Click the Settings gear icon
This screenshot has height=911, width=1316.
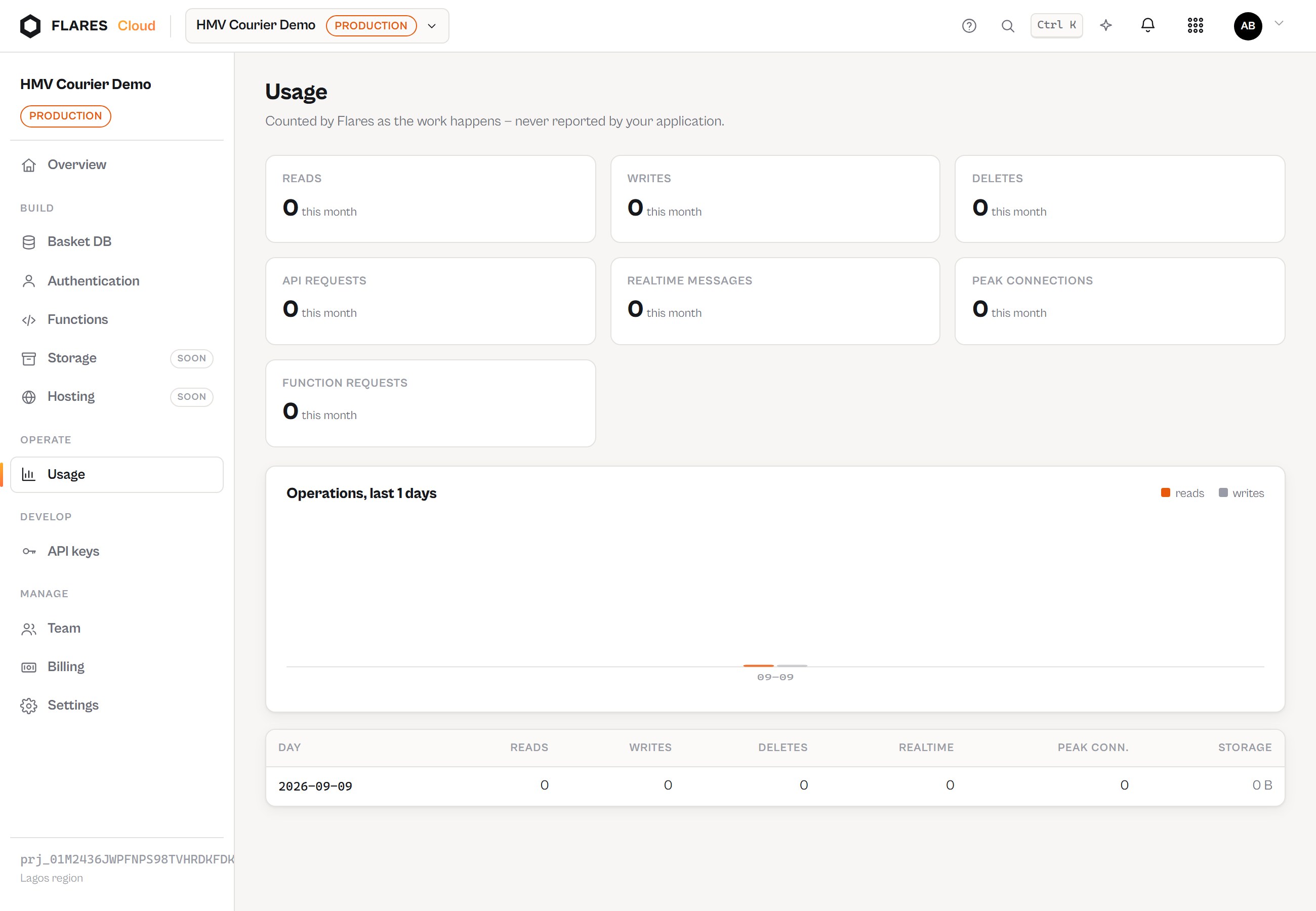click(x=28, y=706)
